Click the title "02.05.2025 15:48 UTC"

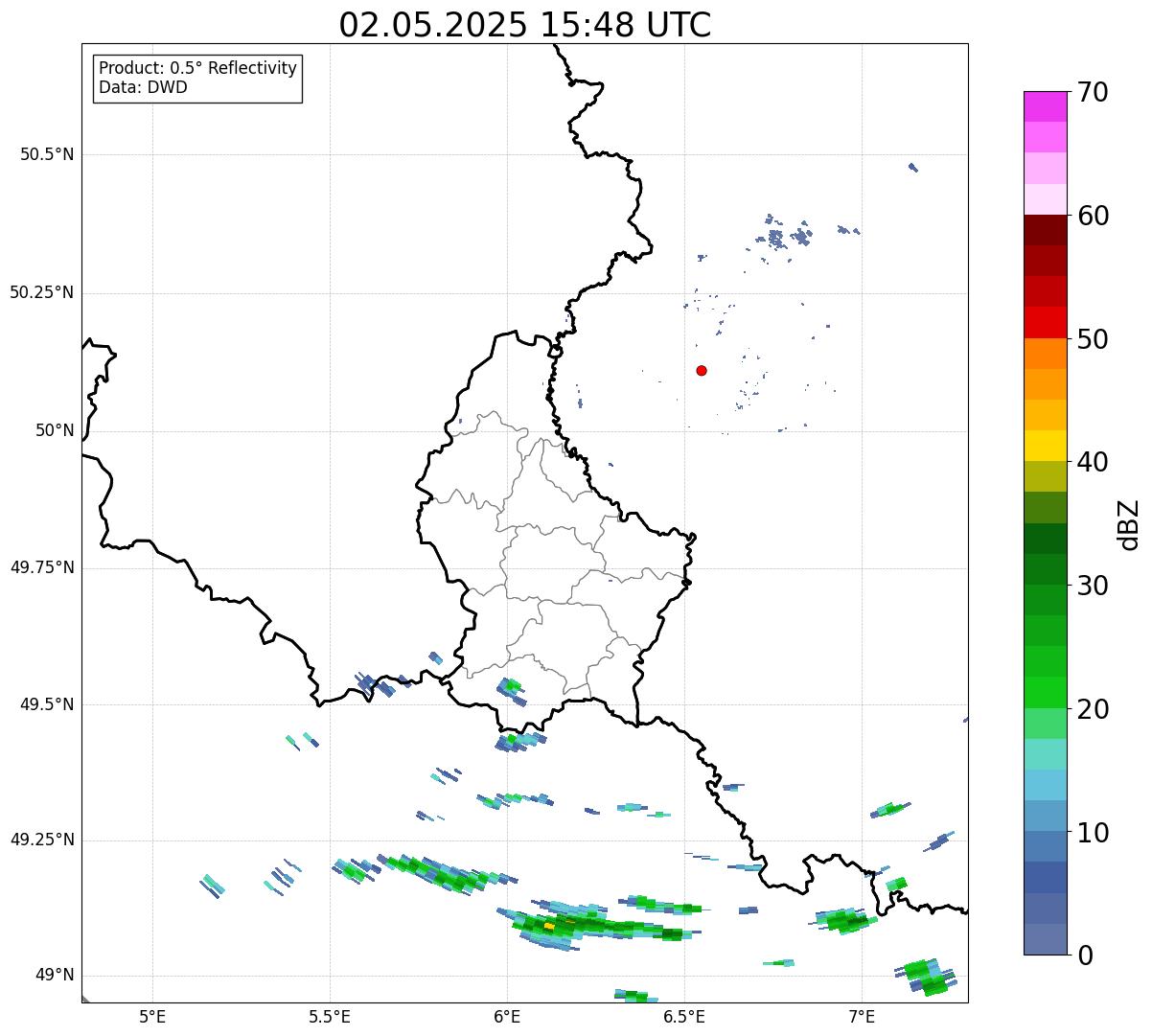tap(525, 24)
